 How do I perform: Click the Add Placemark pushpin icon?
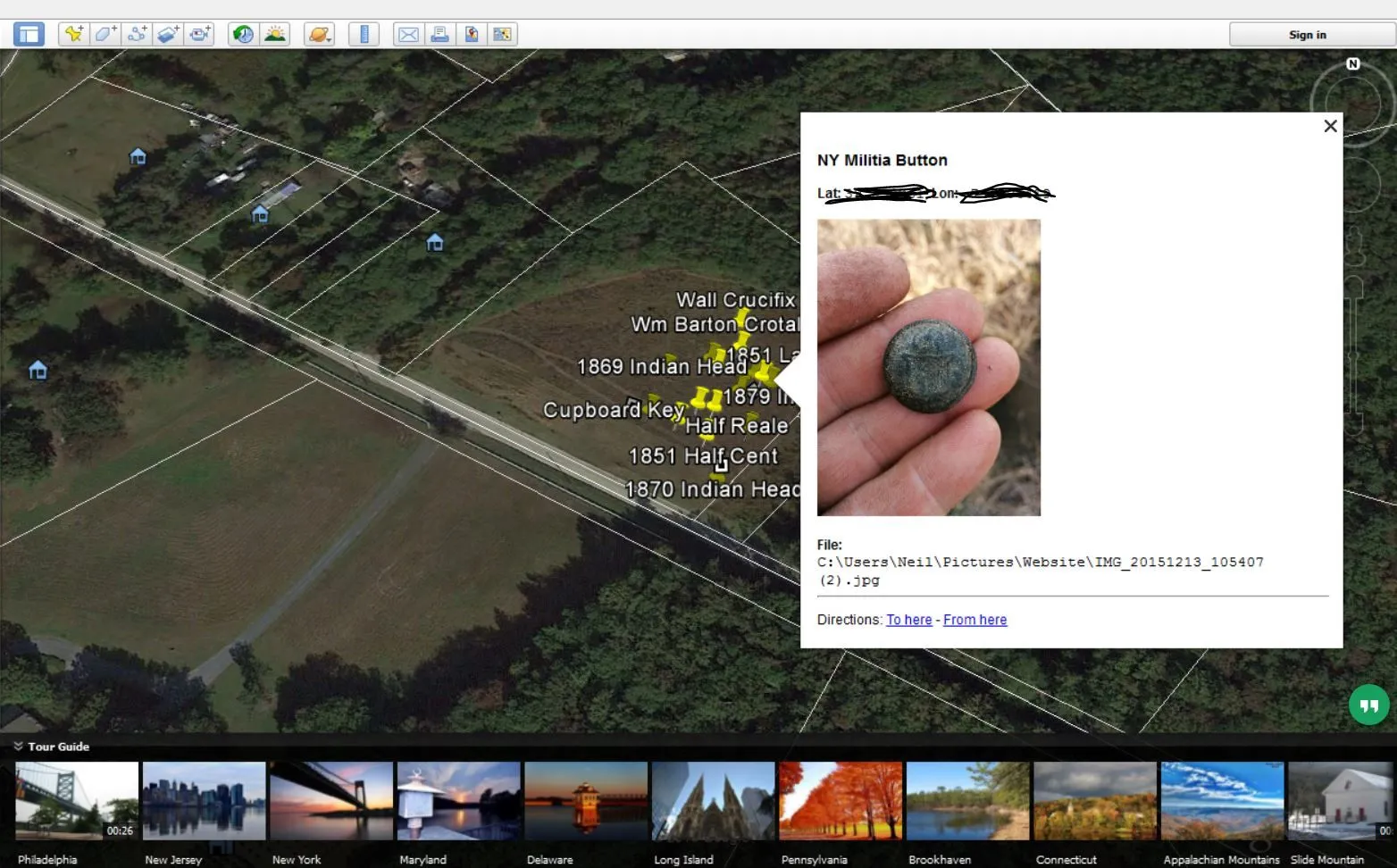[x=73, y=35]
